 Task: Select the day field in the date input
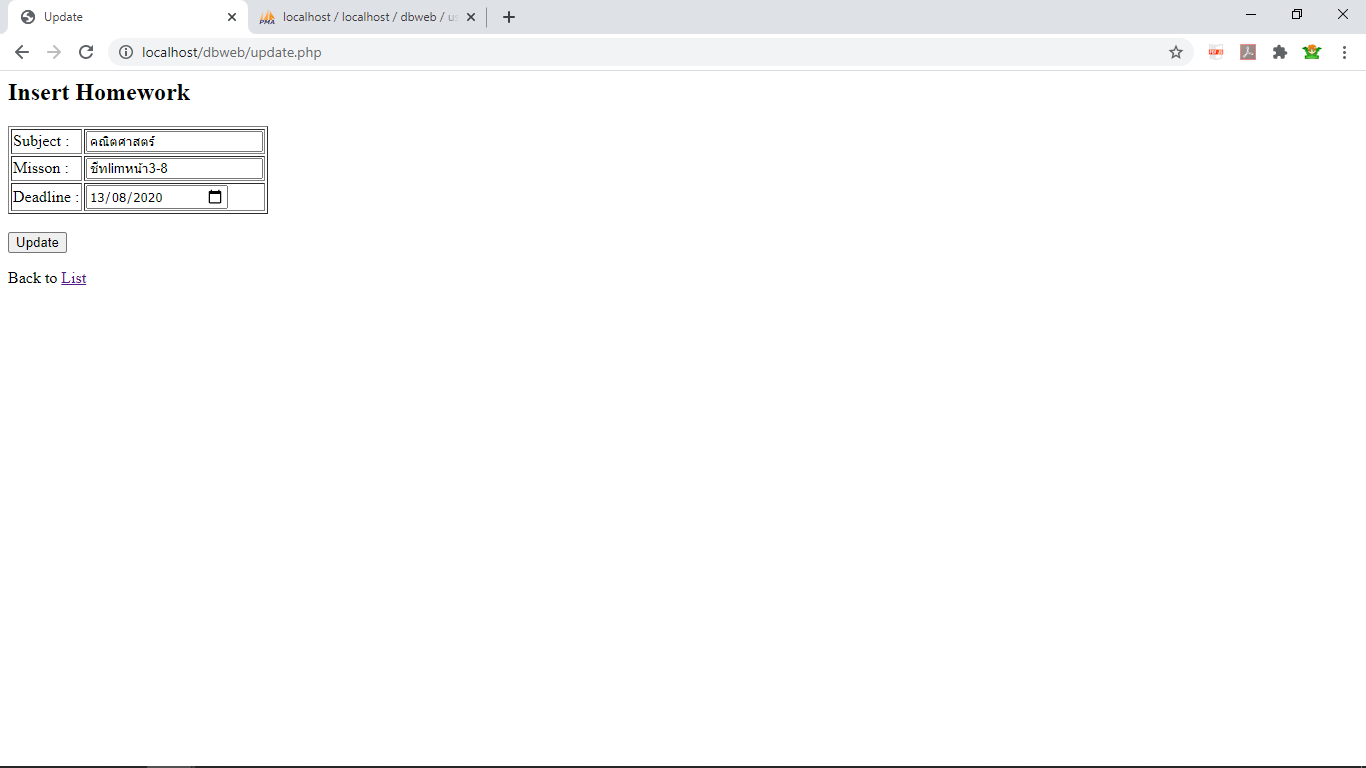click(95, 197)
